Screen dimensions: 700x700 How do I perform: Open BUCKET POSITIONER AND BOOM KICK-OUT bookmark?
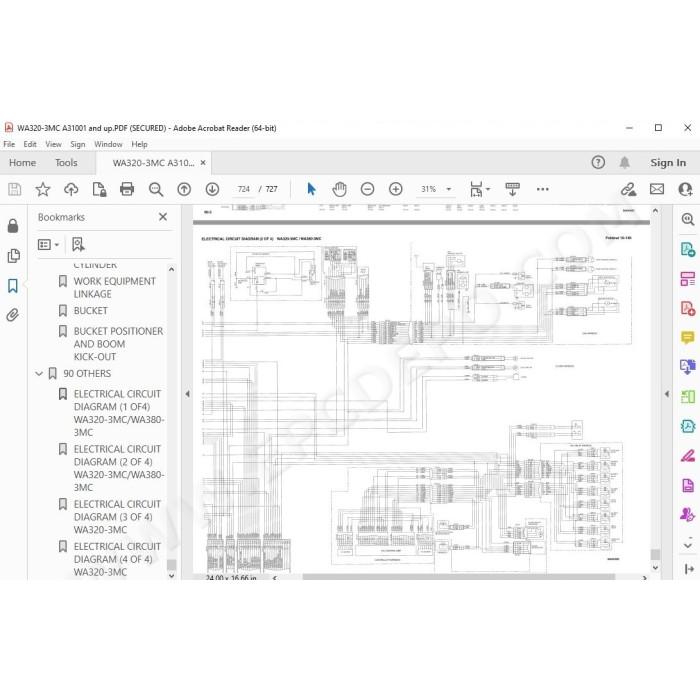pos(118,344)
